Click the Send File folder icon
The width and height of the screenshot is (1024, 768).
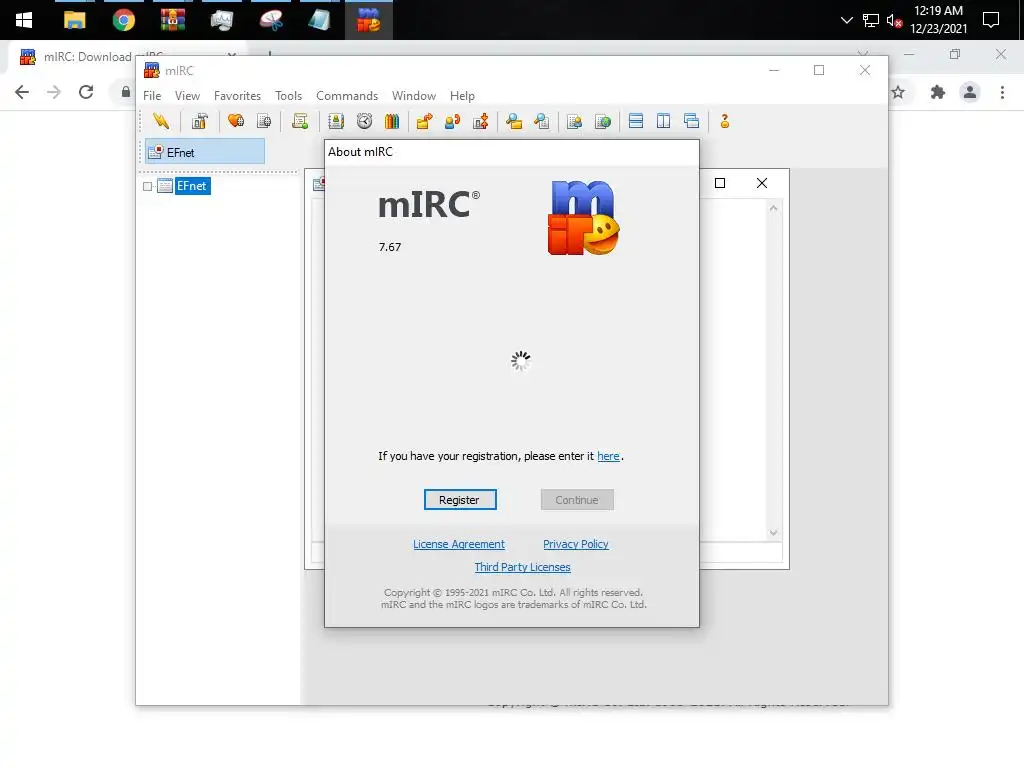[424, 121]
